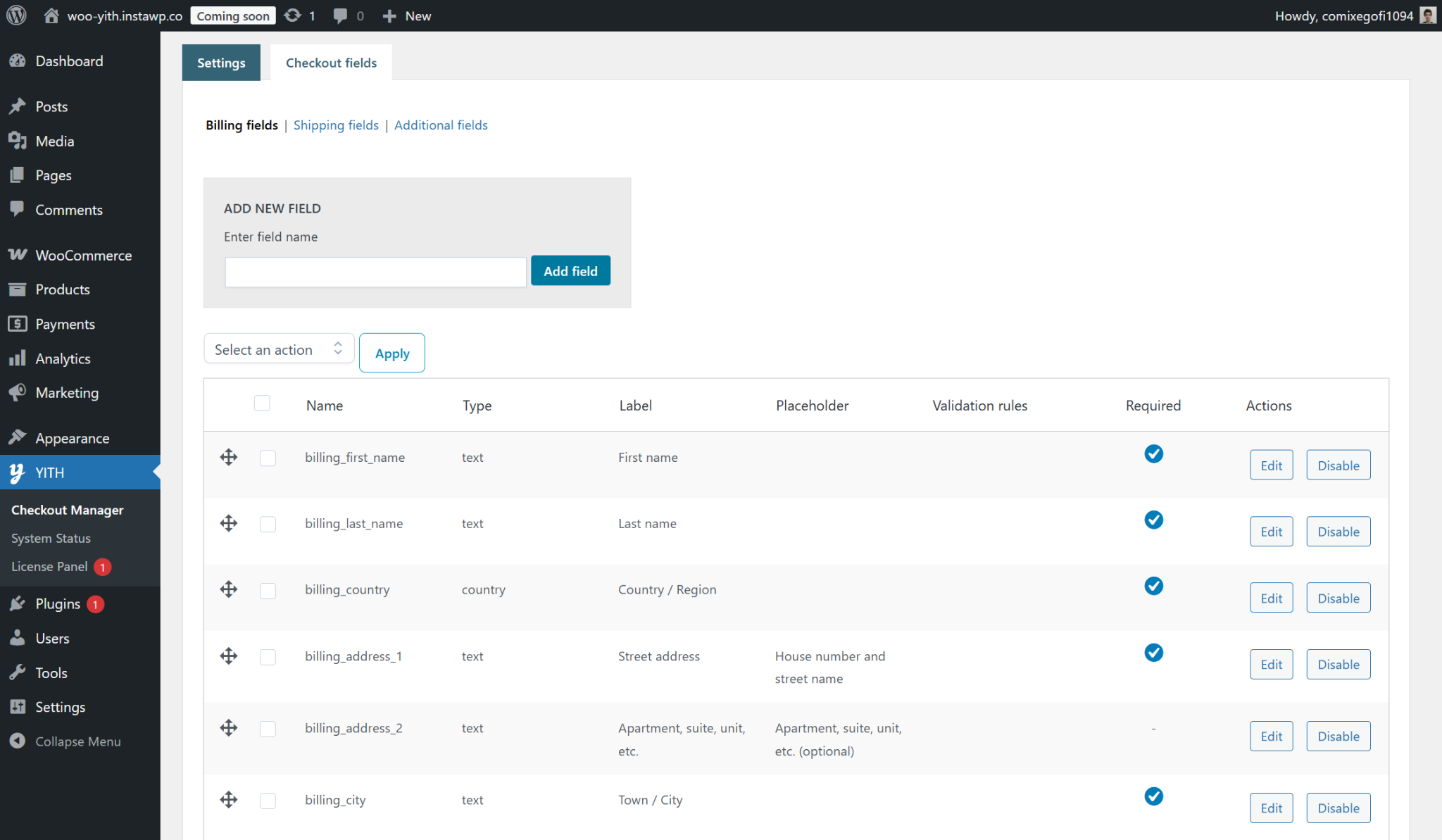Check the billing_address_1 row checkbox
The width and height of the screenshot is (1442, 840).
click(268, 657)
